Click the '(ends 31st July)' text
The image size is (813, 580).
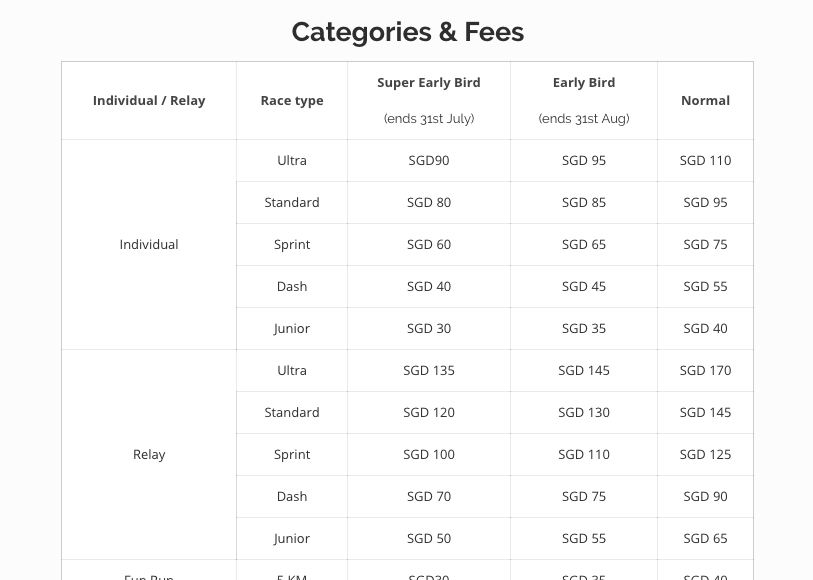click(429, 118)
